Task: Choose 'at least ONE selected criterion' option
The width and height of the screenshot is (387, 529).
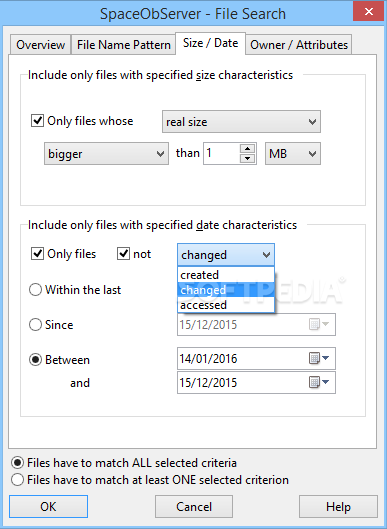Action: click(x=17, y=480)
